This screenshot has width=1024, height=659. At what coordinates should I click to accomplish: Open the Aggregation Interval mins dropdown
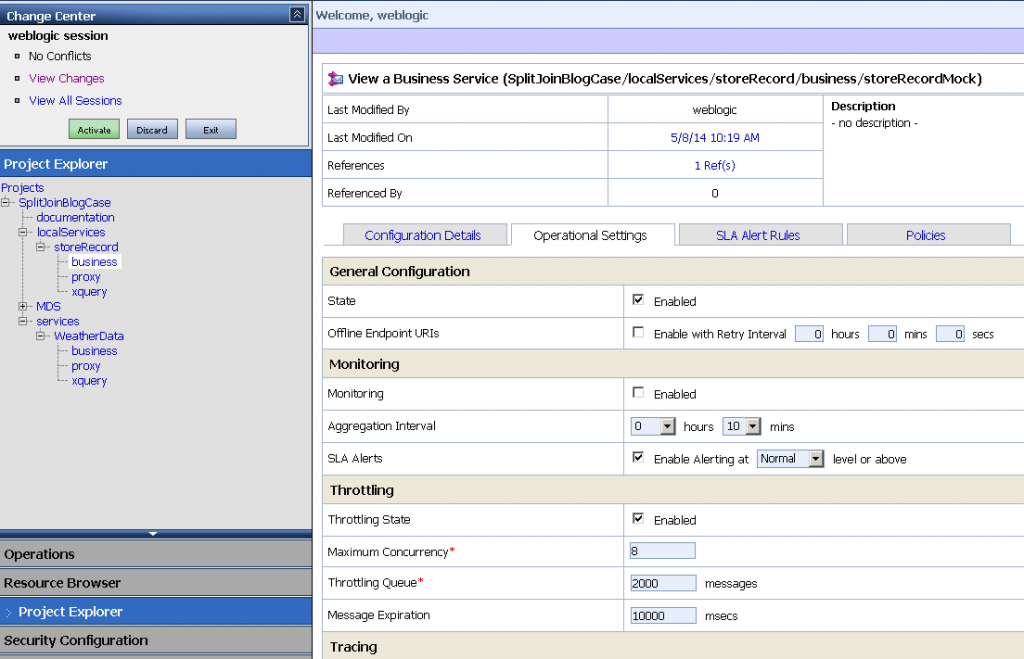pos(753,426)
